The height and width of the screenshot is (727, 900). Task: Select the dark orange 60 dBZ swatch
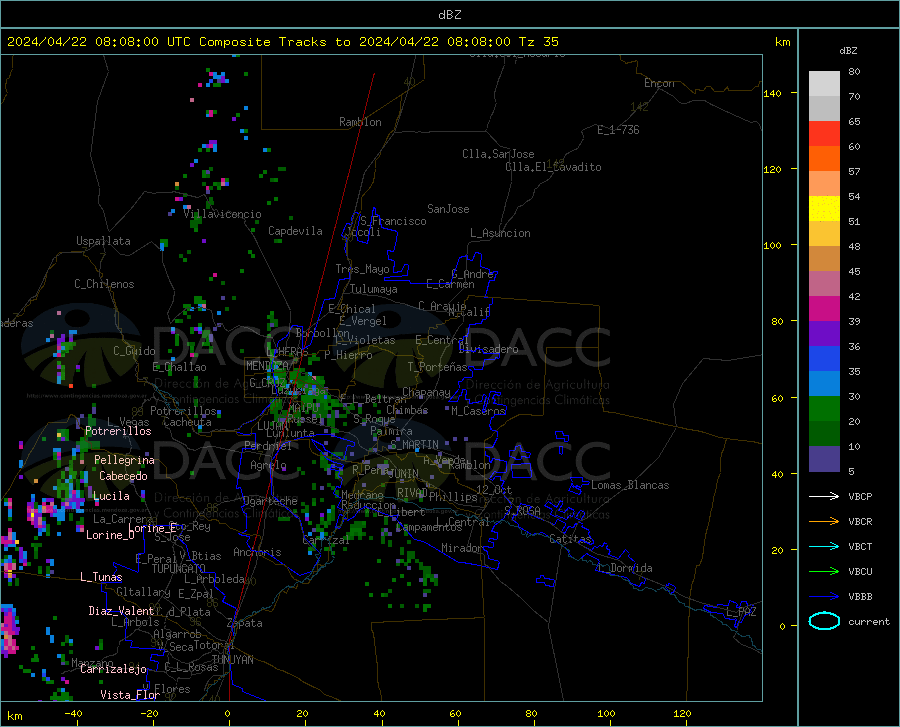824,159
